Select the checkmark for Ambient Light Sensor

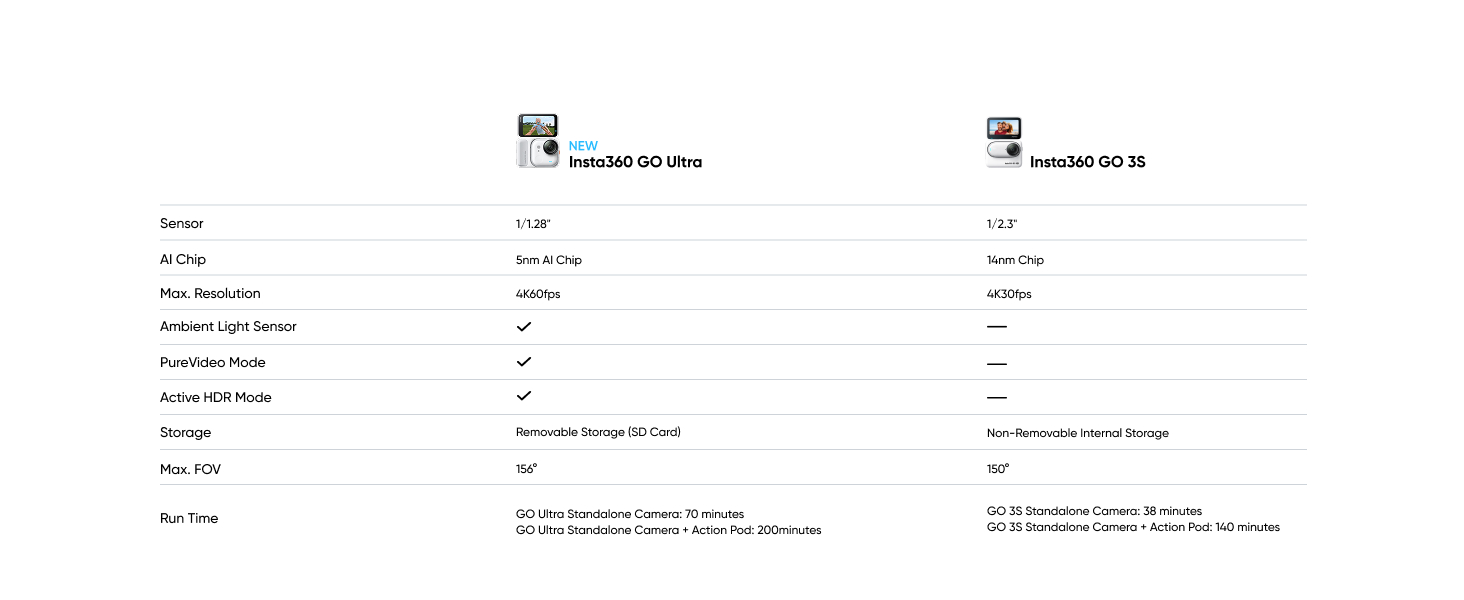point(523,325)
